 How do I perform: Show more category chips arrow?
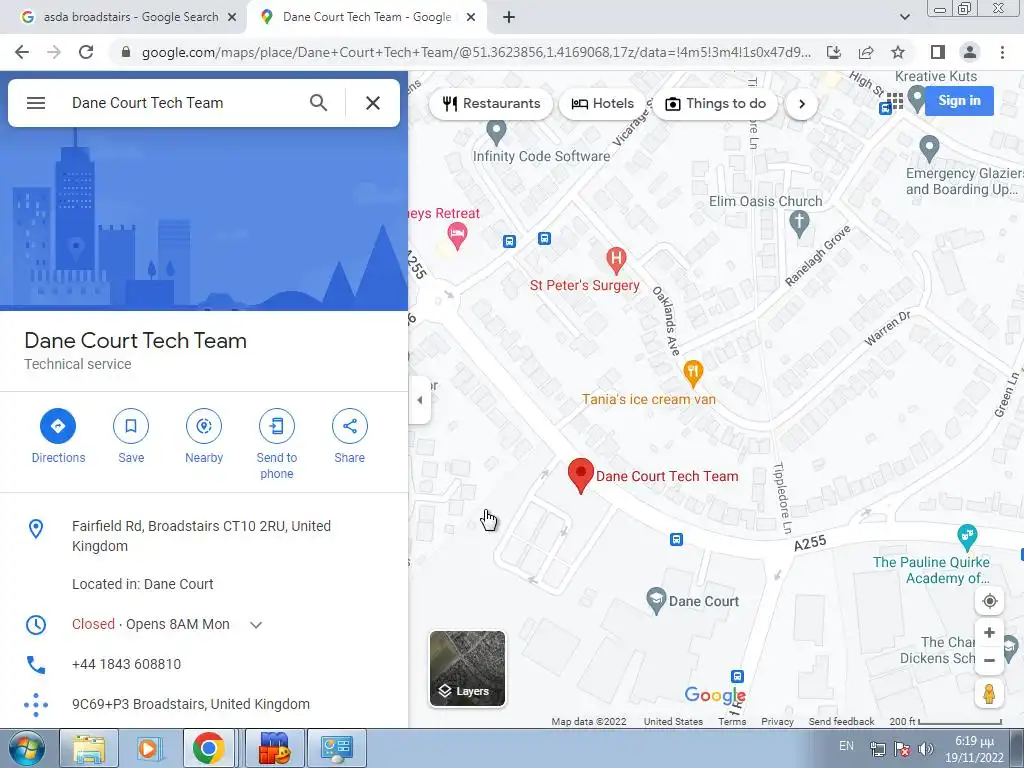[802, 104]
